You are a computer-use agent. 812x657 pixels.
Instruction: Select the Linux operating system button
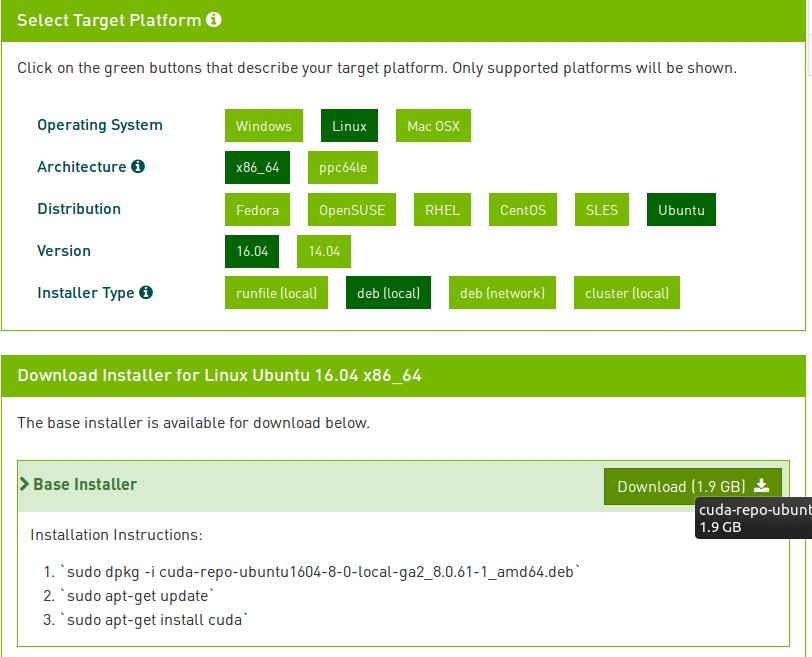349,126
